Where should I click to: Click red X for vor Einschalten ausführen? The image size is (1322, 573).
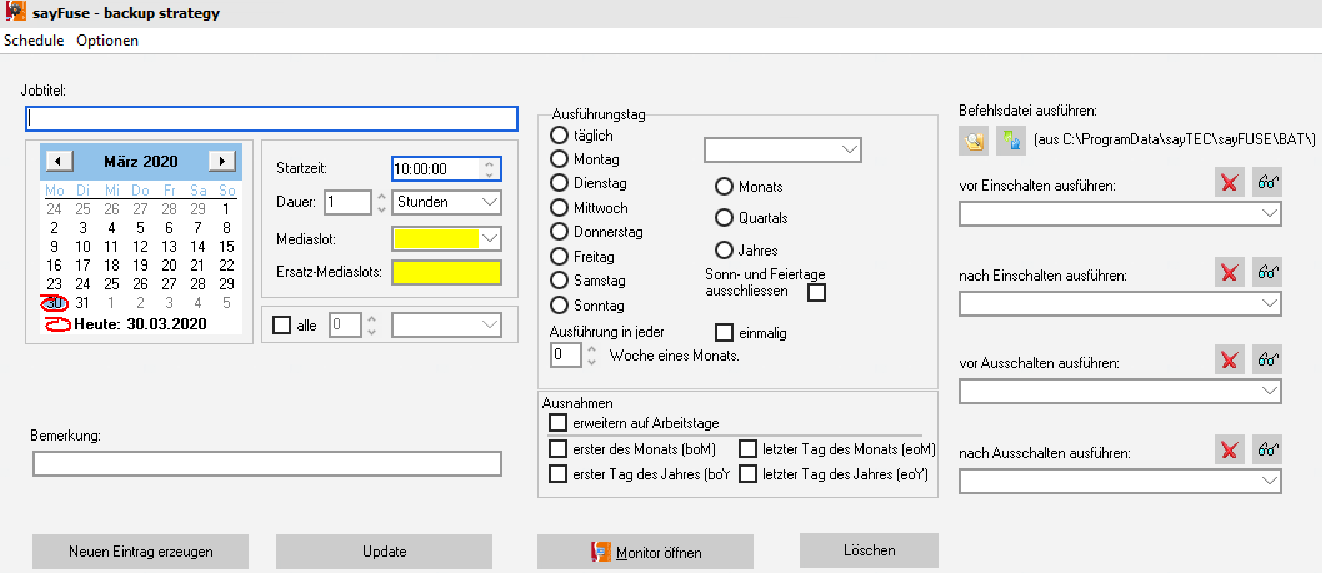tap(1230, 183)
